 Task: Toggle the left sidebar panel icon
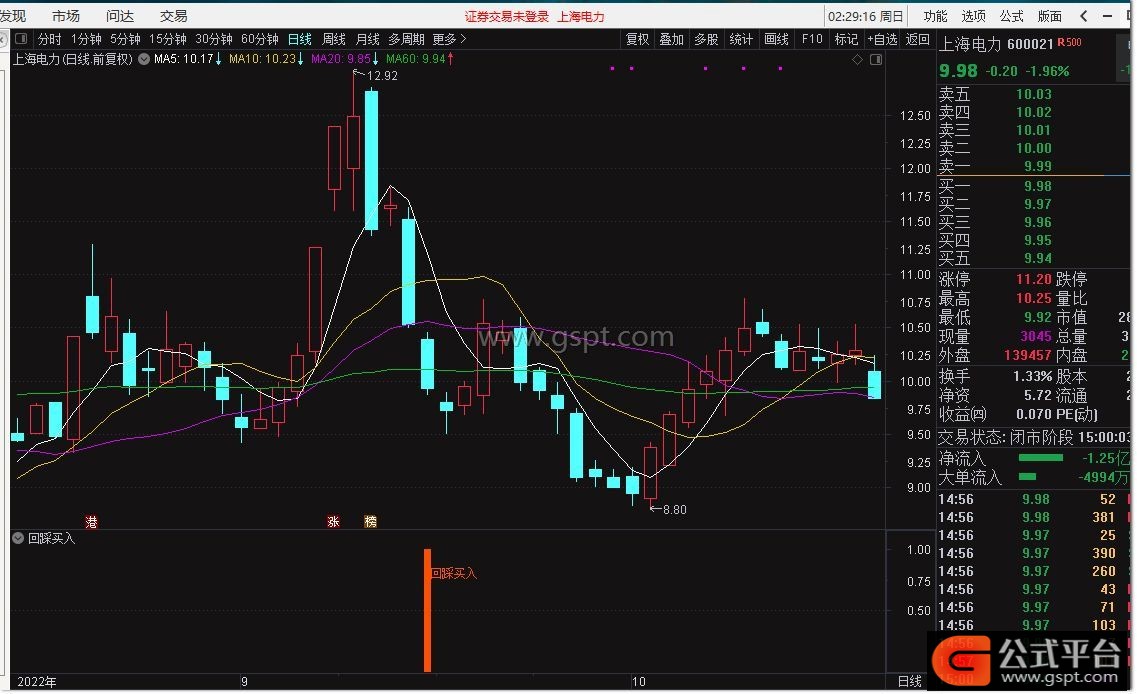(21, 38)
